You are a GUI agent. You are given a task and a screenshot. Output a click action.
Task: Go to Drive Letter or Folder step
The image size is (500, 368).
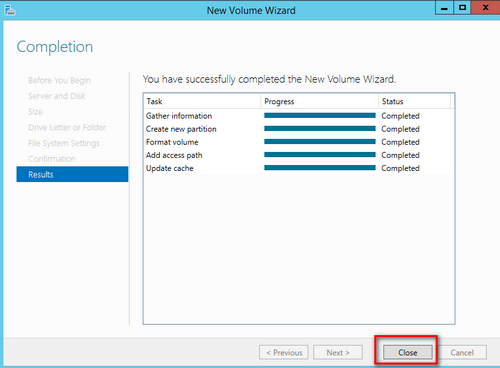[x=67, y=127]
